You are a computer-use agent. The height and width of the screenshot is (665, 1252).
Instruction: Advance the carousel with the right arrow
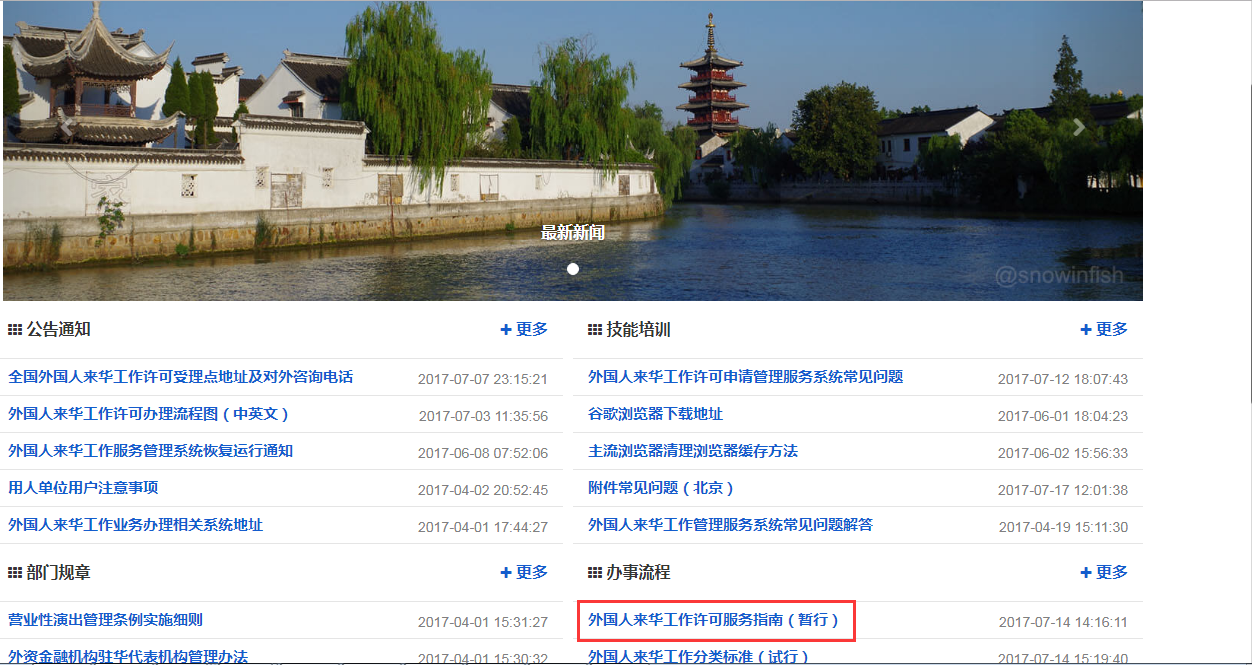[1076, 127]
